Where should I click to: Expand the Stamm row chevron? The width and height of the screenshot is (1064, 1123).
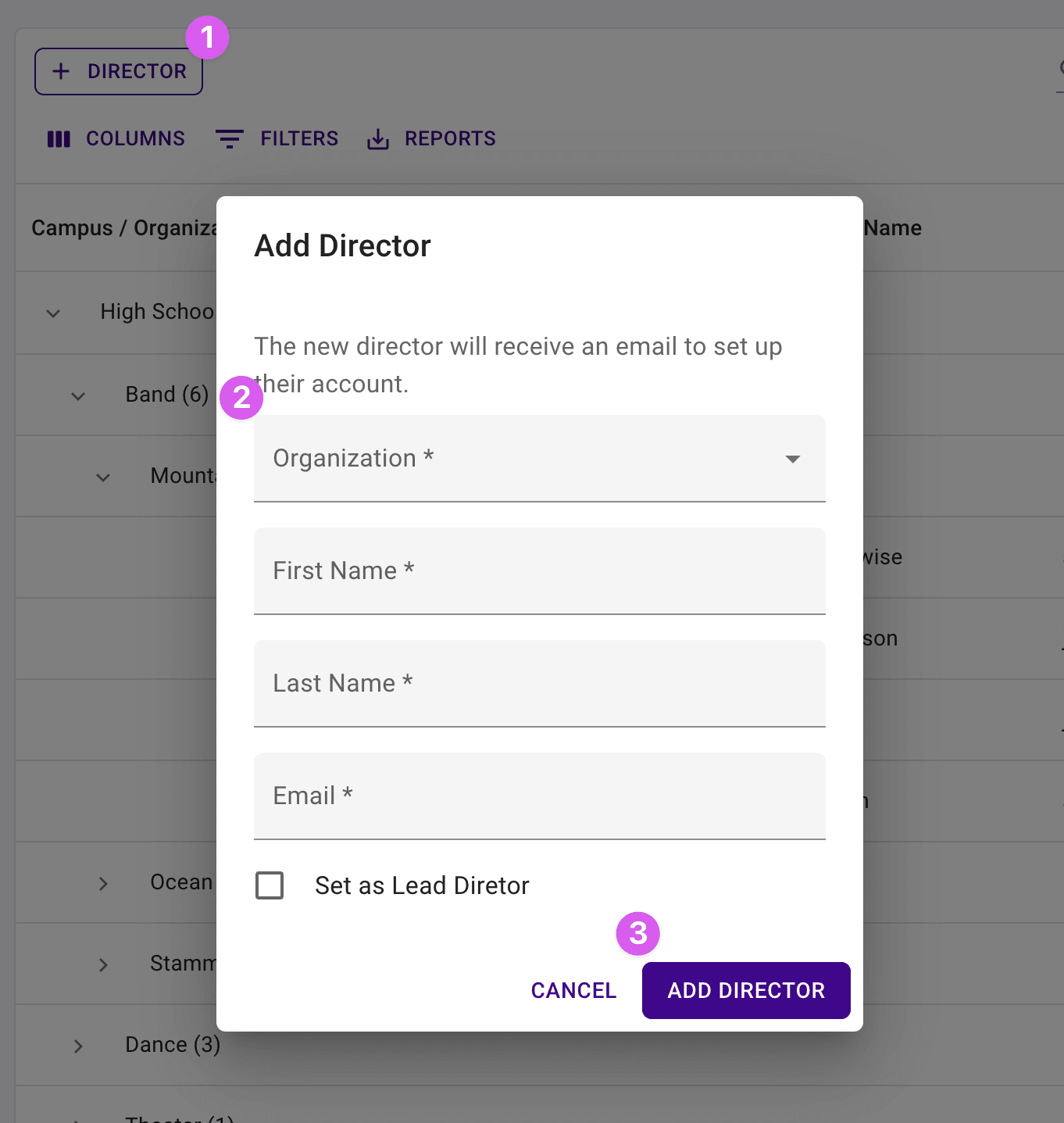click(103, 965)
